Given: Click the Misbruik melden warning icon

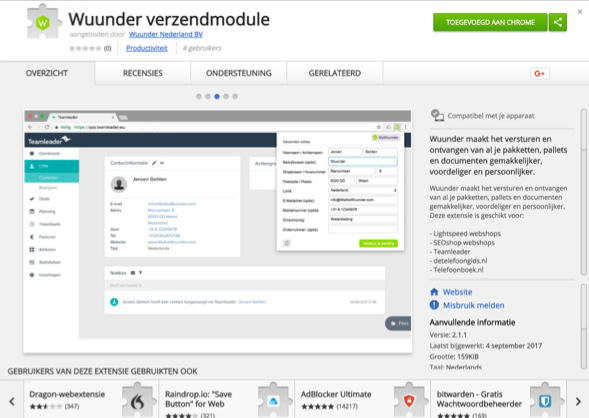Looking at the screenshot, I should [434, 305].
